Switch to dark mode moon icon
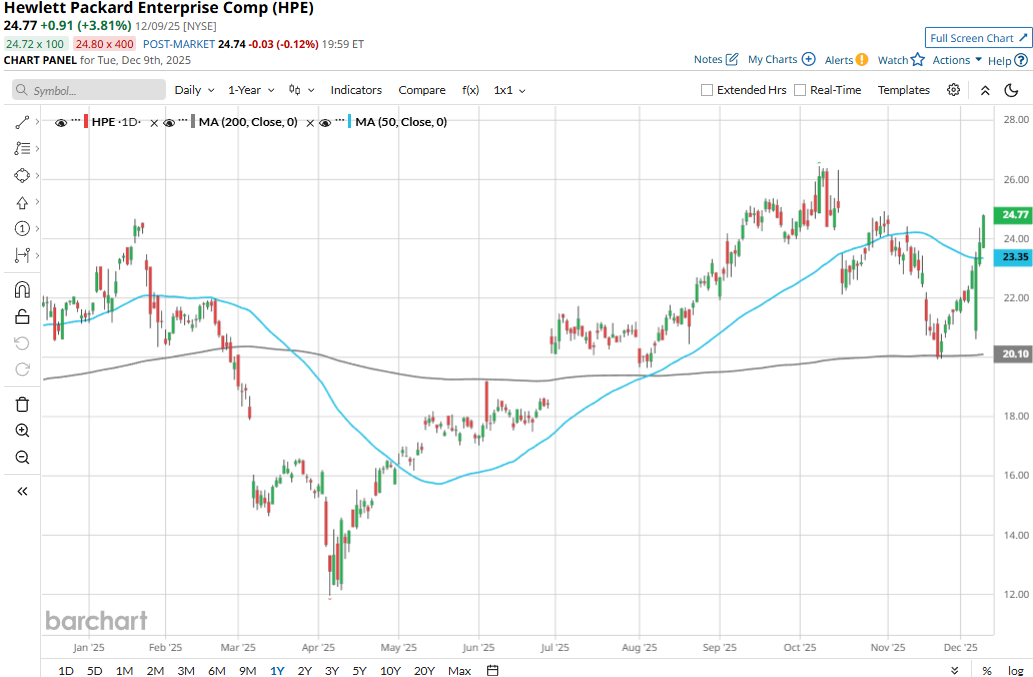1033x677 pixels. 1013,90
